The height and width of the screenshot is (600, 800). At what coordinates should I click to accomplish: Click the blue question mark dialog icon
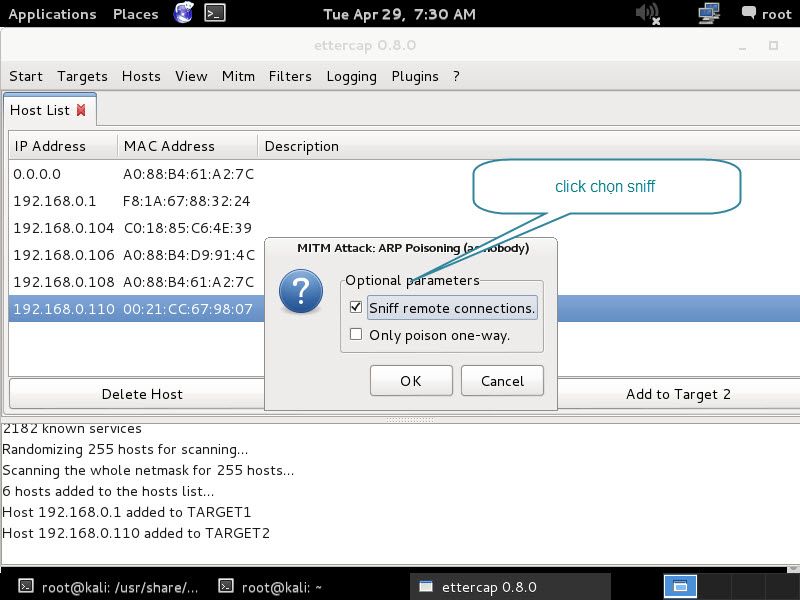301,291
